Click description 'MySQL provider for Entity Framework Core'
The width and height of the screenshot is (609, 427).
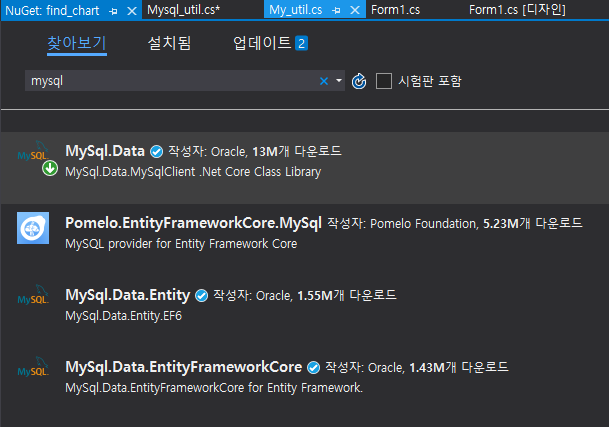[x=181, y=244]
